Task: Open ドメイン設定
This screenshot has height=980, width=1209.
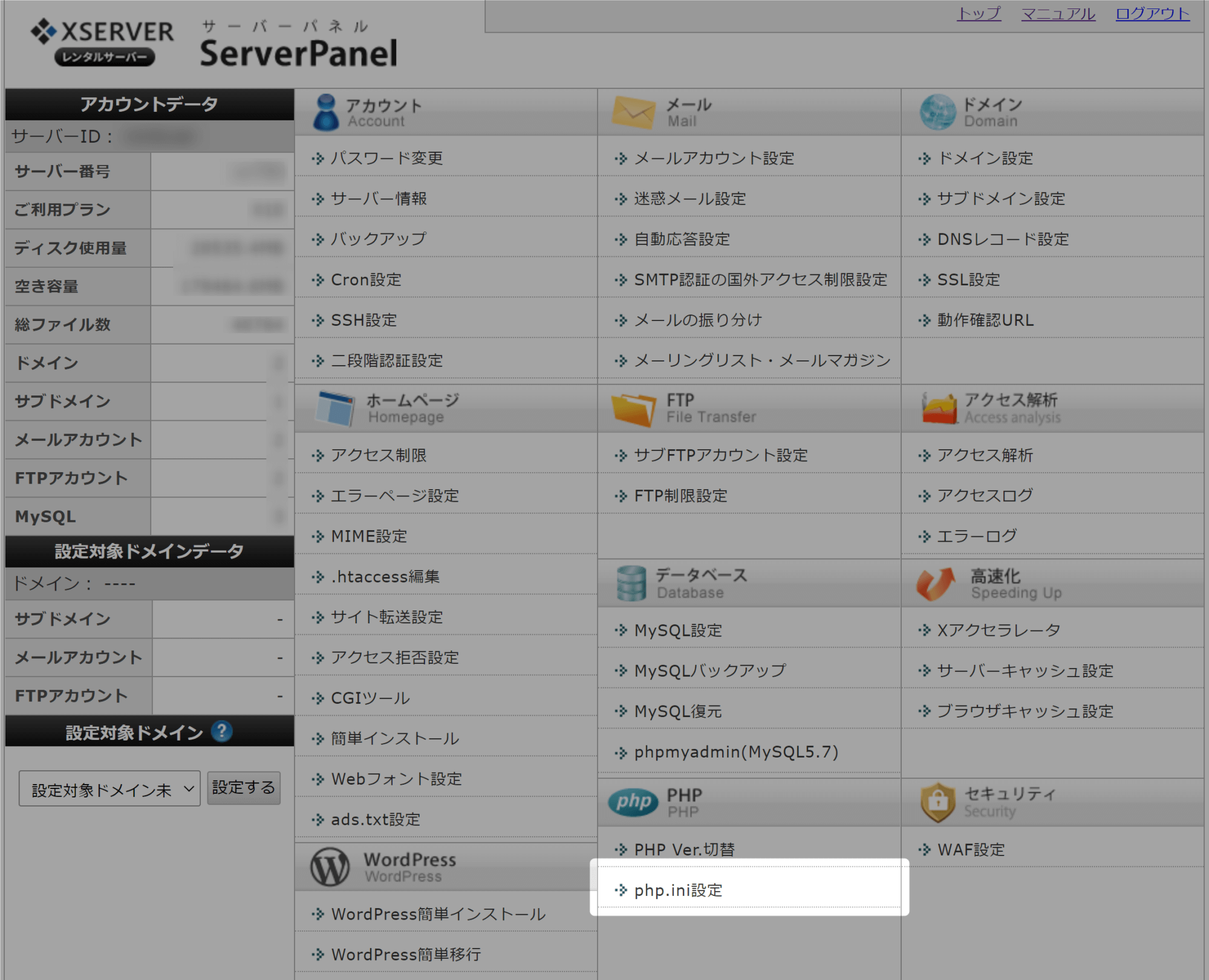Action: (985, 158)
